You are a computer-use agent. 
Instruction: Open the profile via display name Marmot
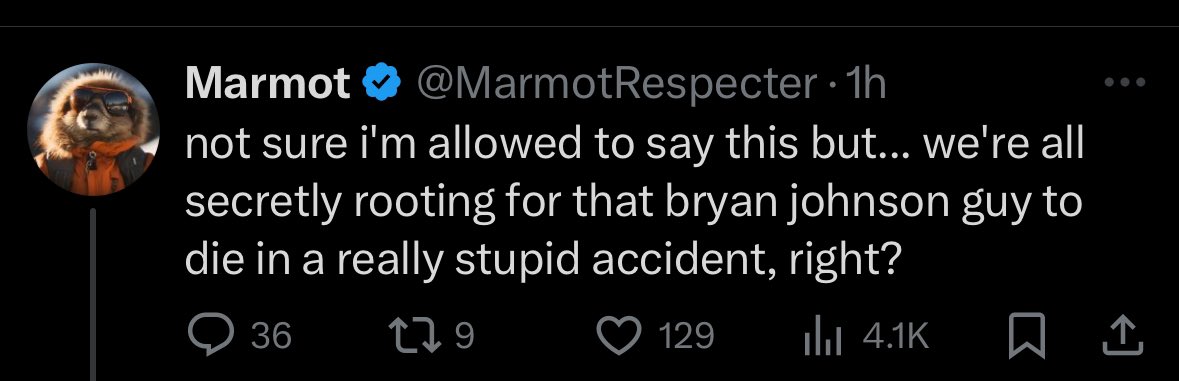coord(268,84)
